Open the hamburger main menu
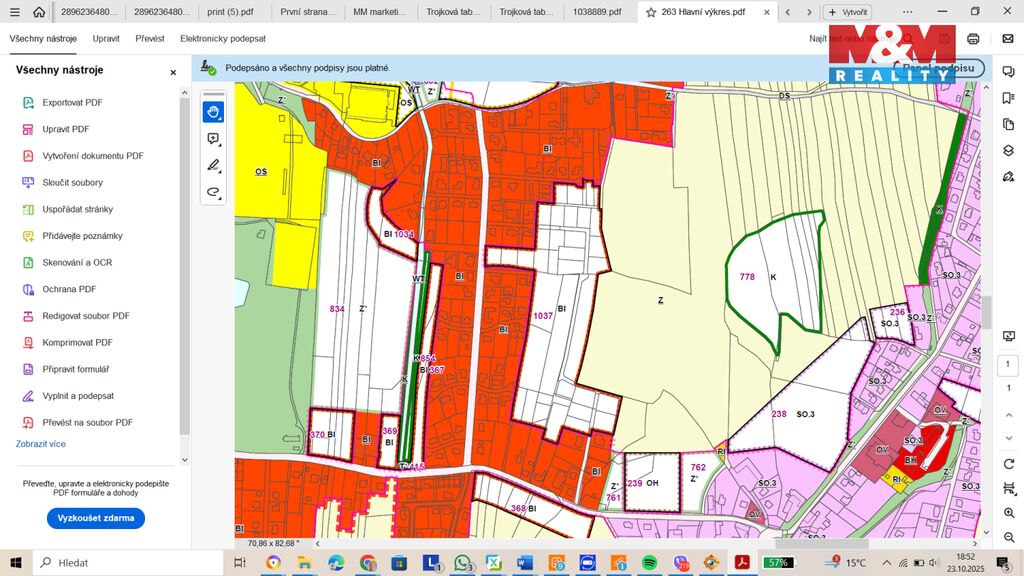 pyautogui.click(x=13, y=12)
